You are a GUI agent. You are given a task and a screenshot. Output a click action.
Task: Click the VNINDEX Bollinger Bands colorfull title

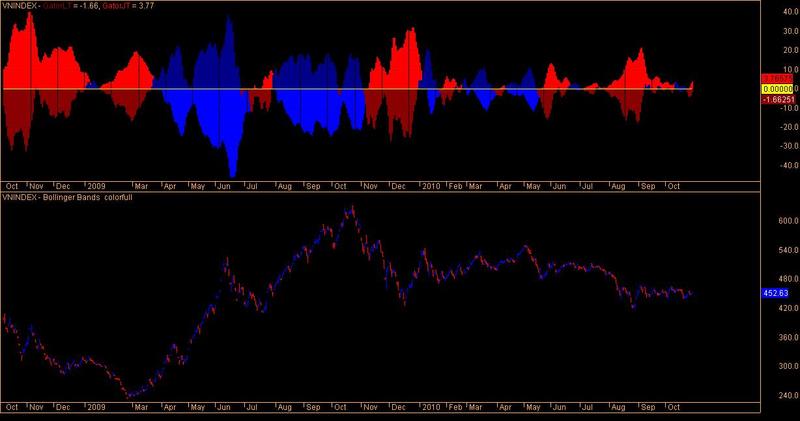pos(67,197)
